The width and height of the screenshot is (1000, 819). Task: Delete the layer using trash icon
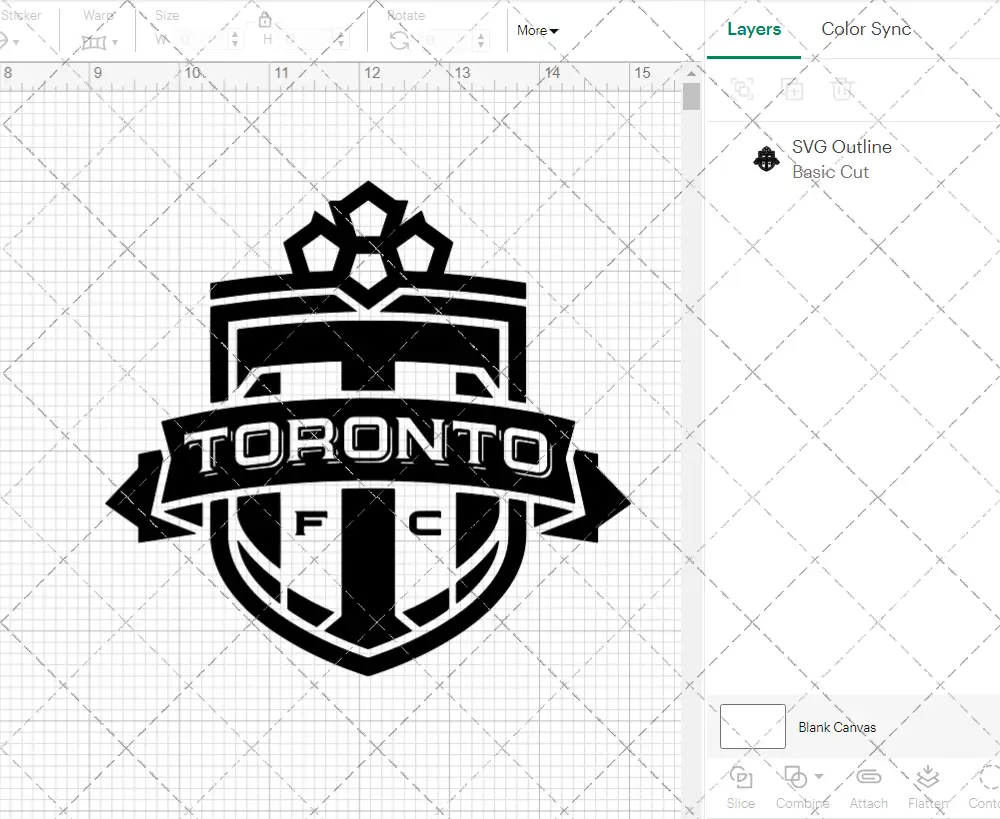pos(843,90)
